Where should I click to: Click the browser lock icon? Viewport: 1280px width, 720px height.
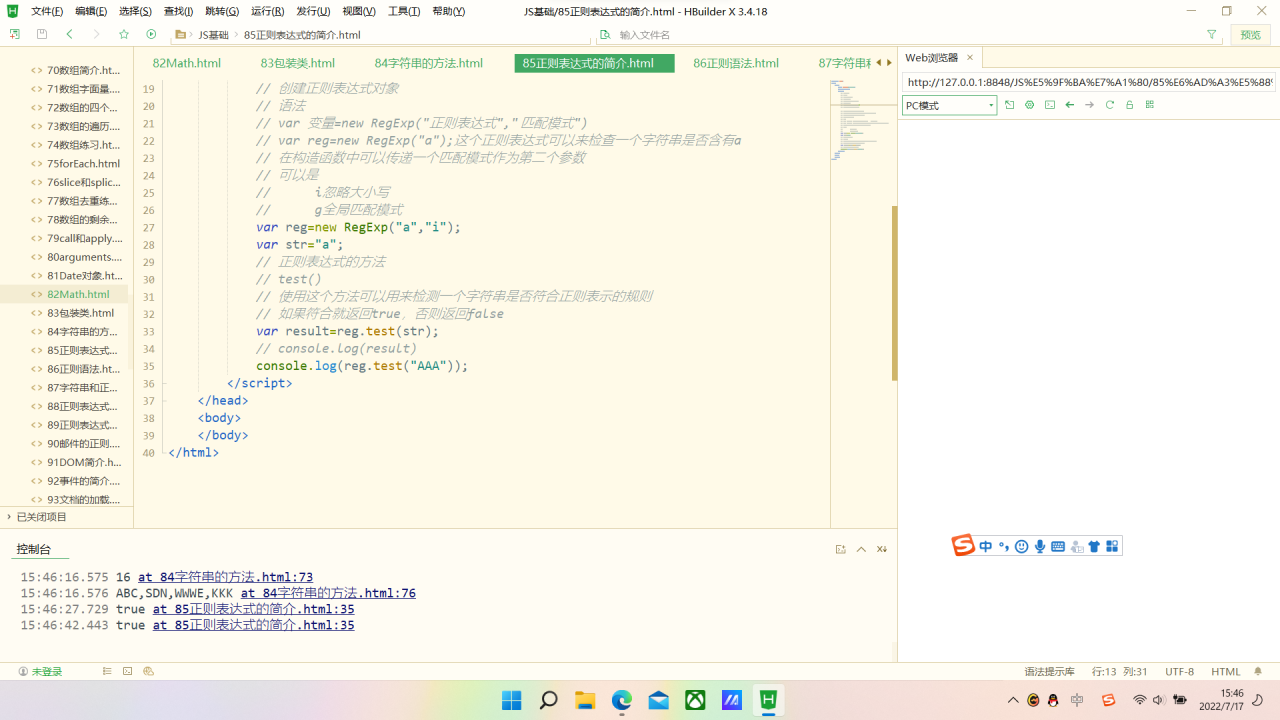coord(1130,105)
